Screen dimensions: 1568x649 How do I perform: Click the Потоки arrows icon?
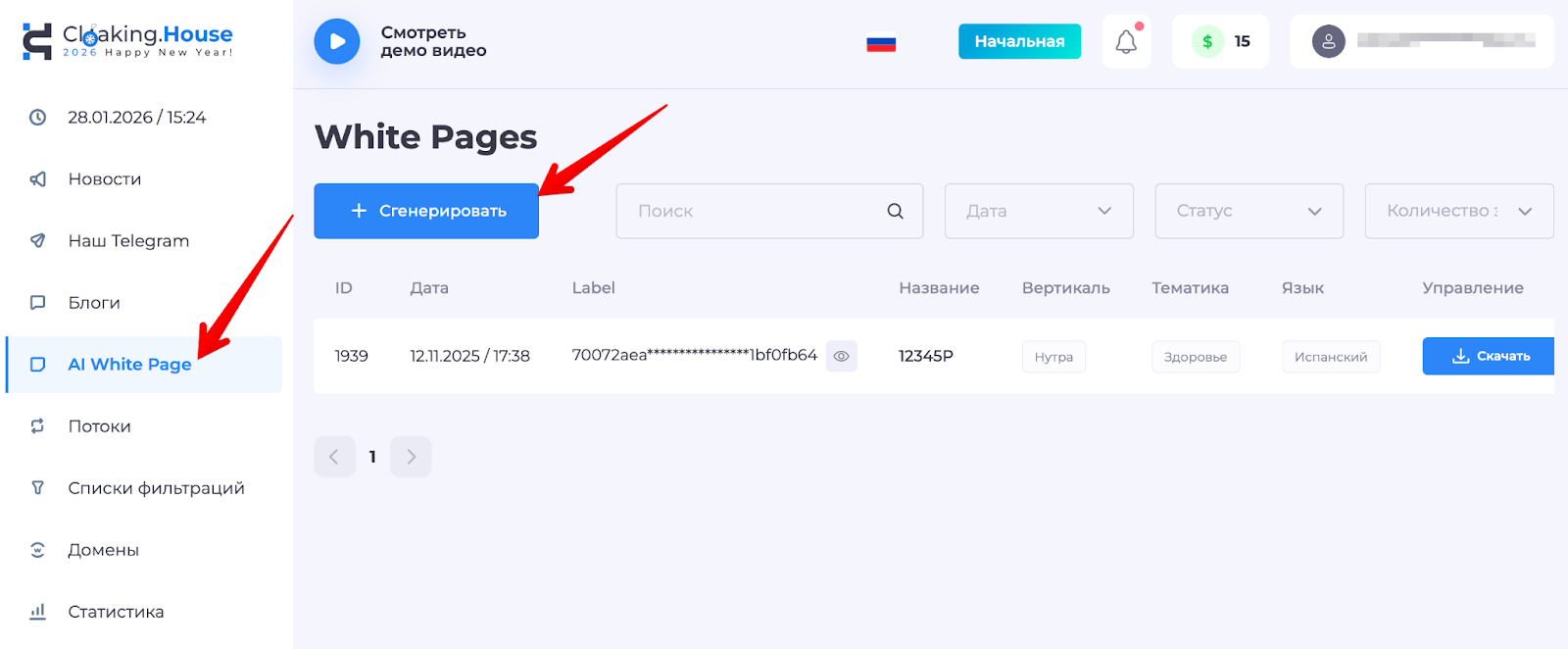(x=37, y=426)
